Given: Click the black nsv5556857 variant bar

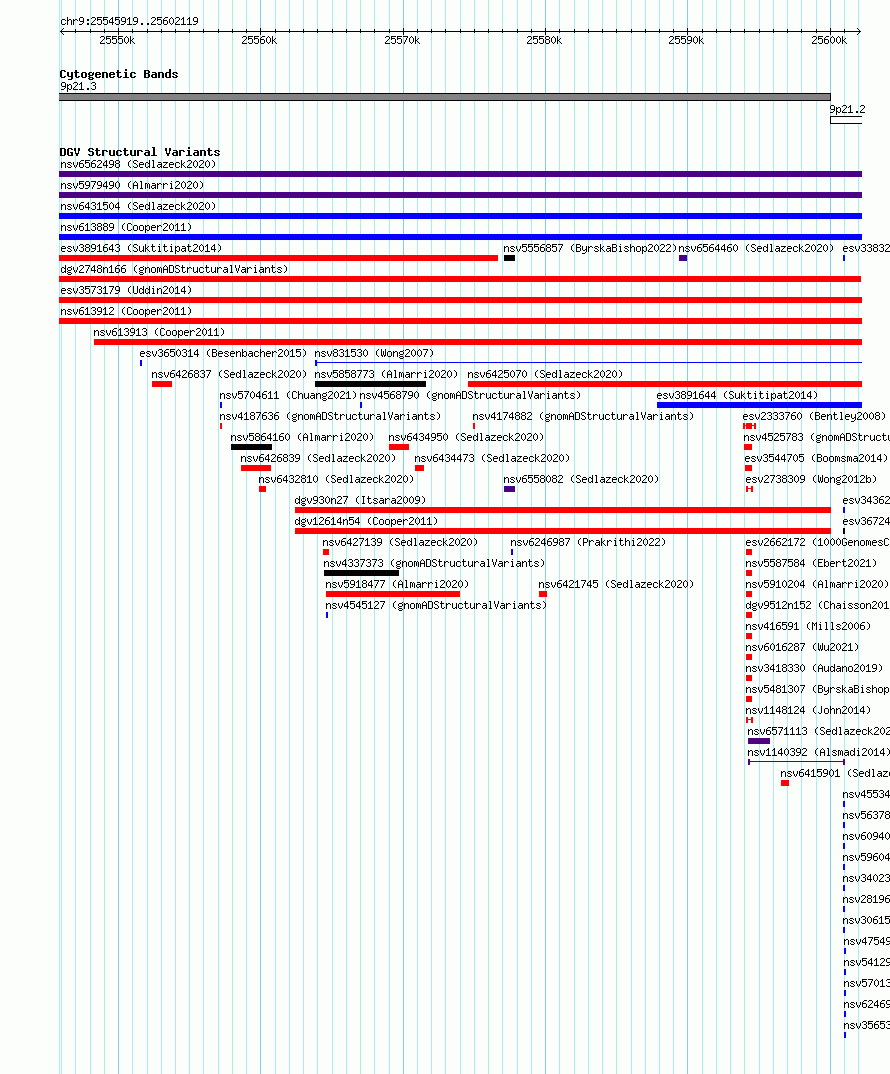Looking at the screenshot, I should coord(509,258).
